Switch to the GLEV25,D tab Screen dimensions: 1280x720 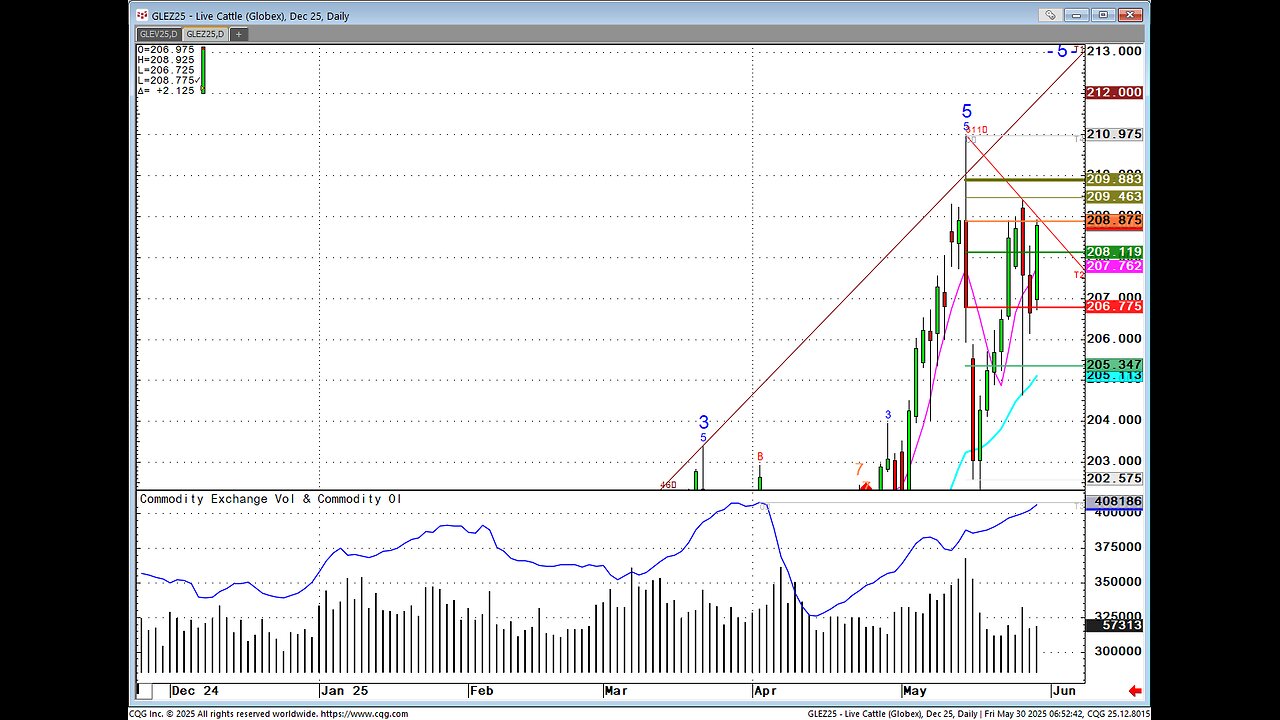point(158,34)
